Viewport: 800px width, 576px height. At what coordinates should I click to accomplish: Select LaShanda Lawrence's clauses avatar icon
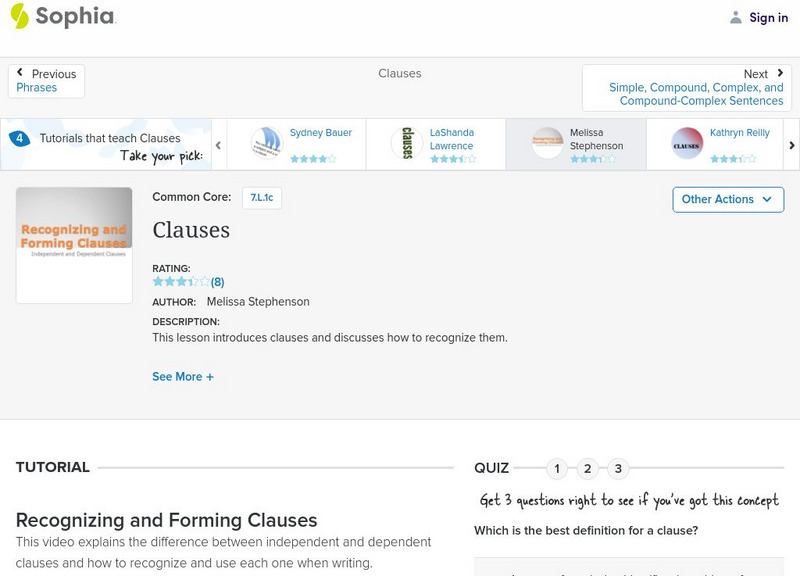pos(407,143)
